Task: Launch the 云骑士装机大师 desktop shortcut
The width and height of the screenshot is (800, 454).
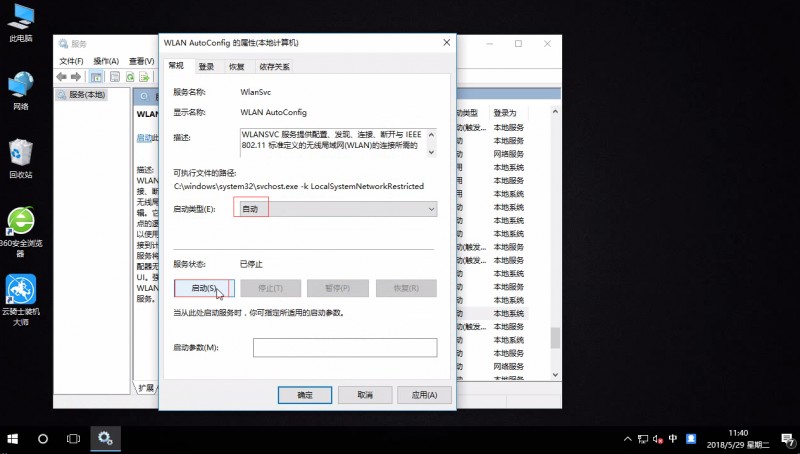Action: [21, 300]
